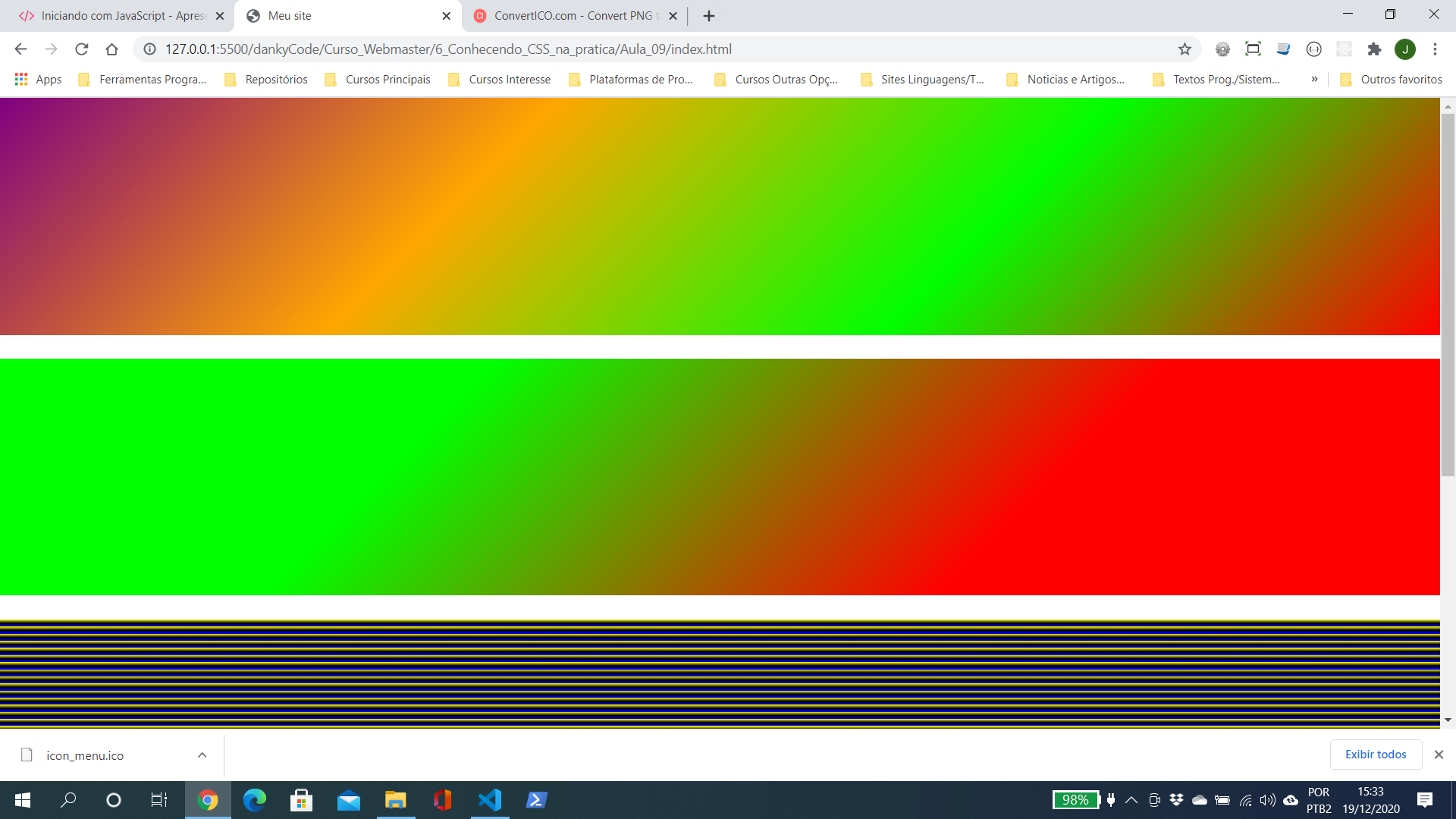1456x819 pixels.
Task: Switch to the ConvertICO.com tab
Action: 574,16
